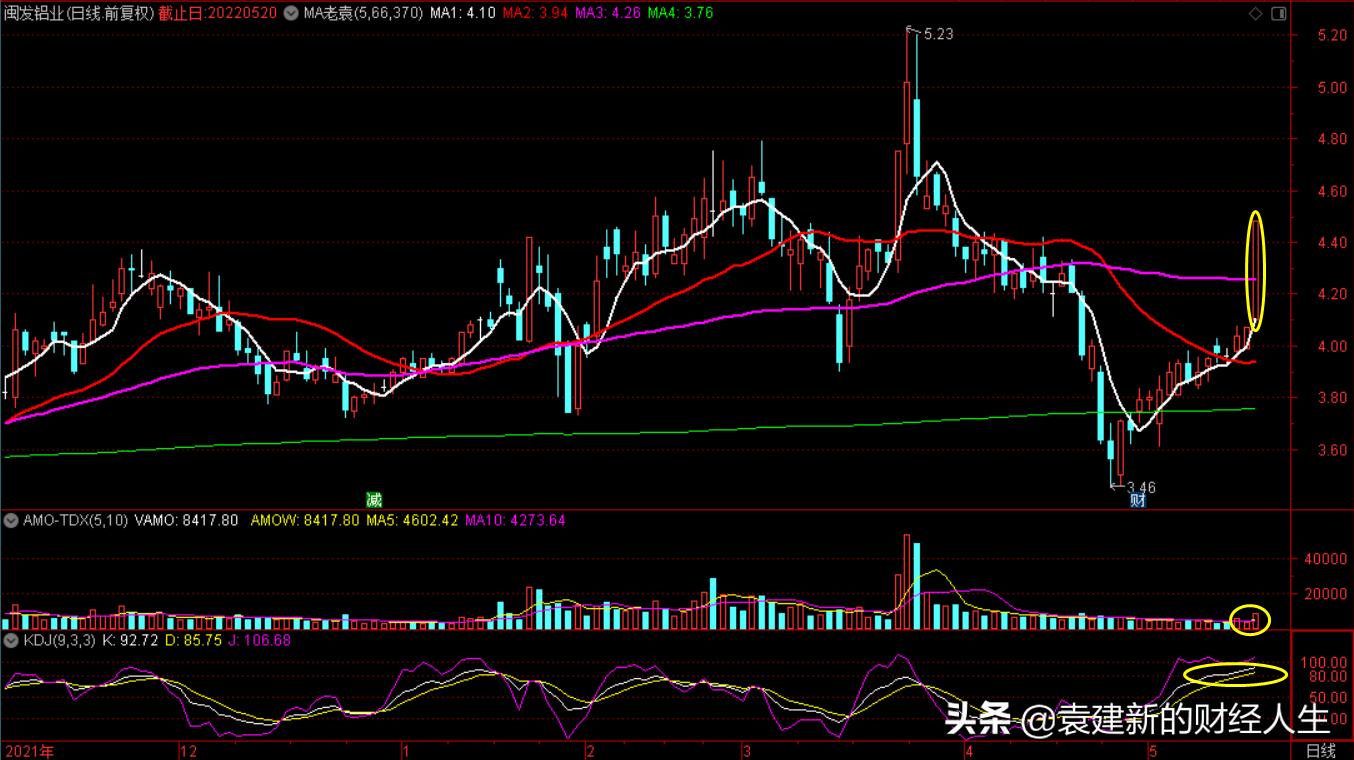Click the 20000 volume axis label
Screen dimensions: 1354x760
pyautogui.click(x=1324, y=594)
